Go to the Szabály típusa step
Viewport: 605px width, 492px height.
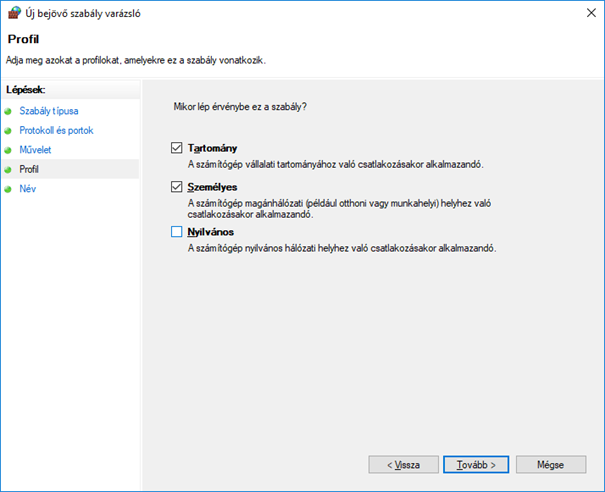tap(49, 111)
